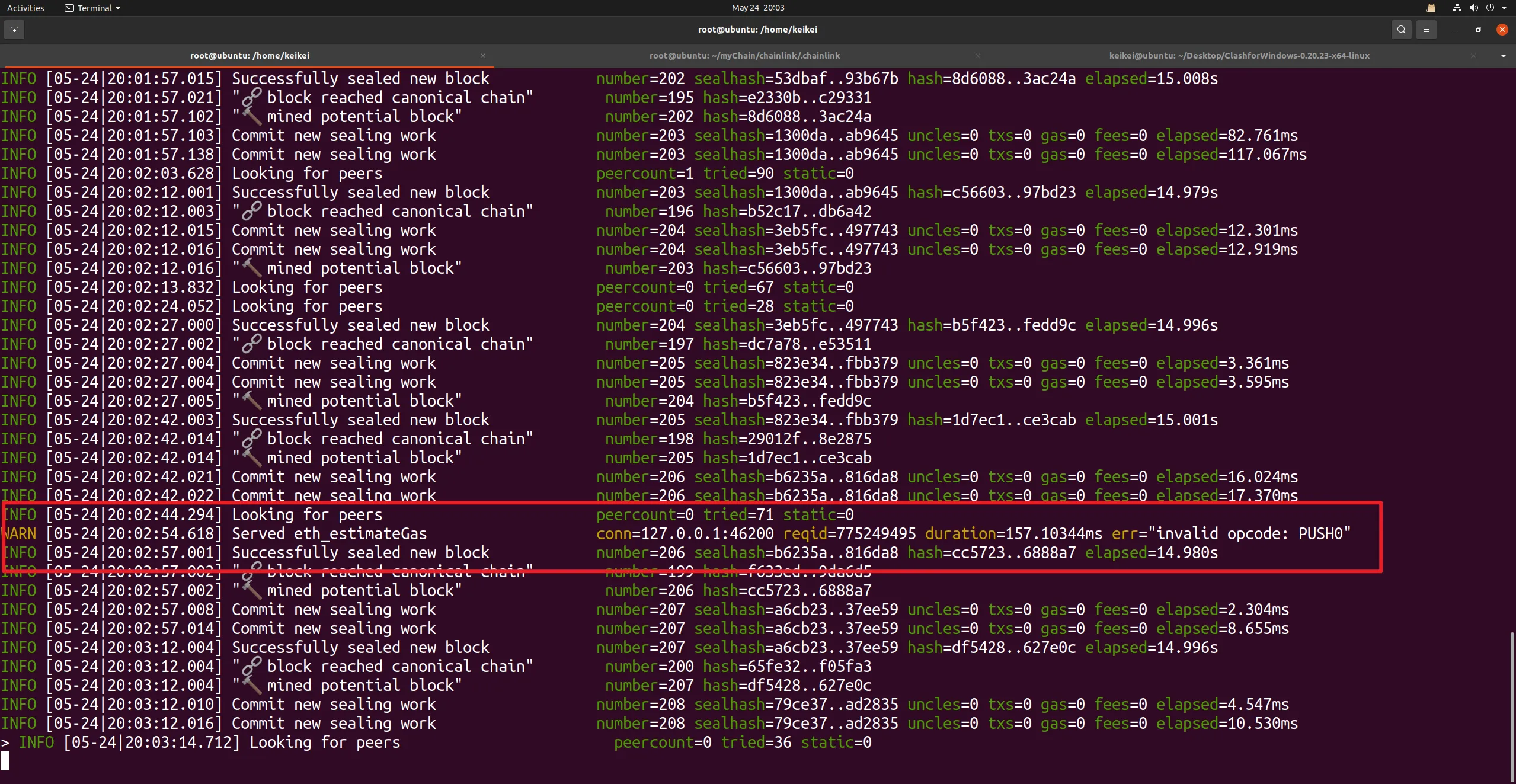Close the root@ubuntu /home/keikei tab

tap(483, 56)
